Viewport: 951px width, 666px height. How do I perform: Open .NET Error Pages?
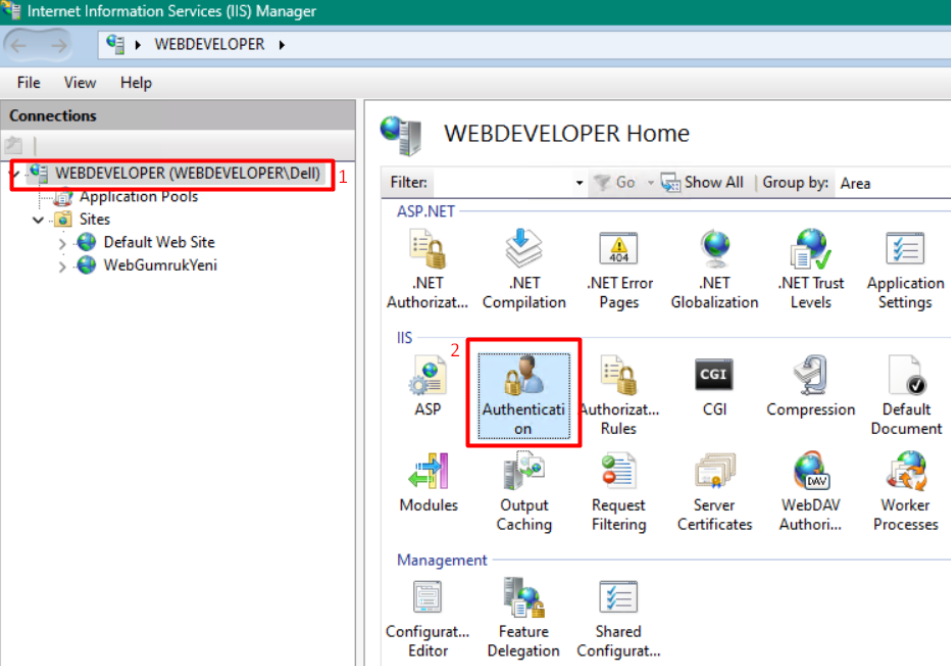(619, 269)
